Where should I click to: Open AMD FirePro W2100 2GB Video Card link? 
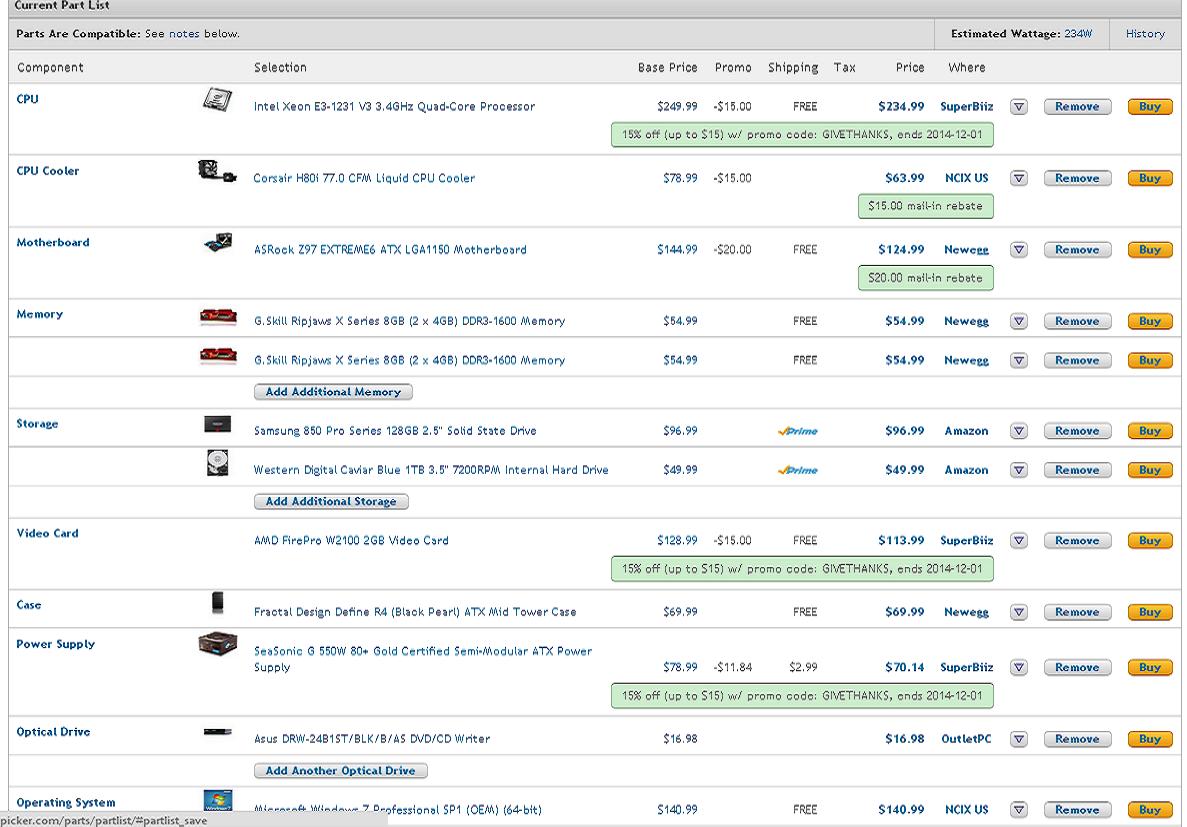pos(351,541)
